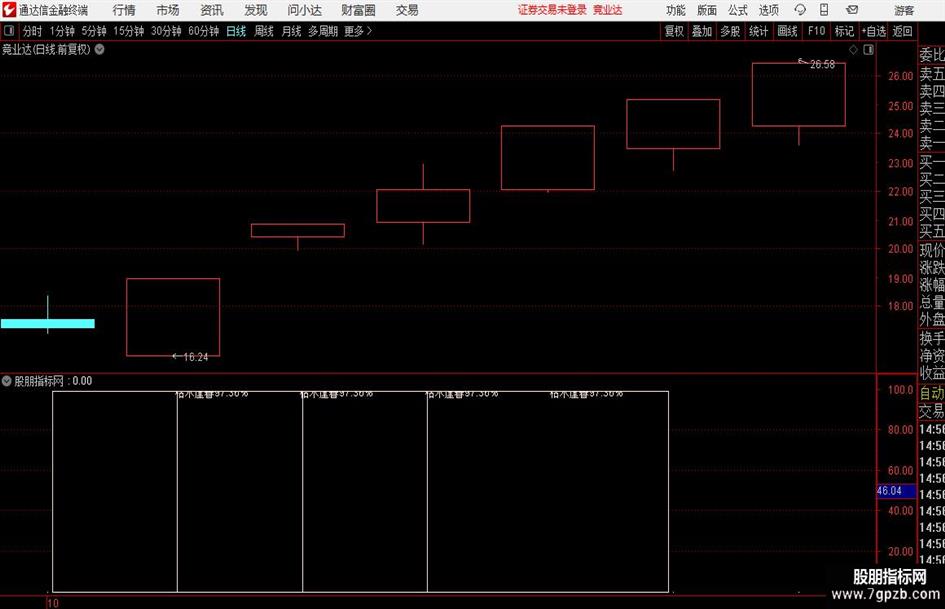Select the 日线 daily period tab

(x=236, y=31)
